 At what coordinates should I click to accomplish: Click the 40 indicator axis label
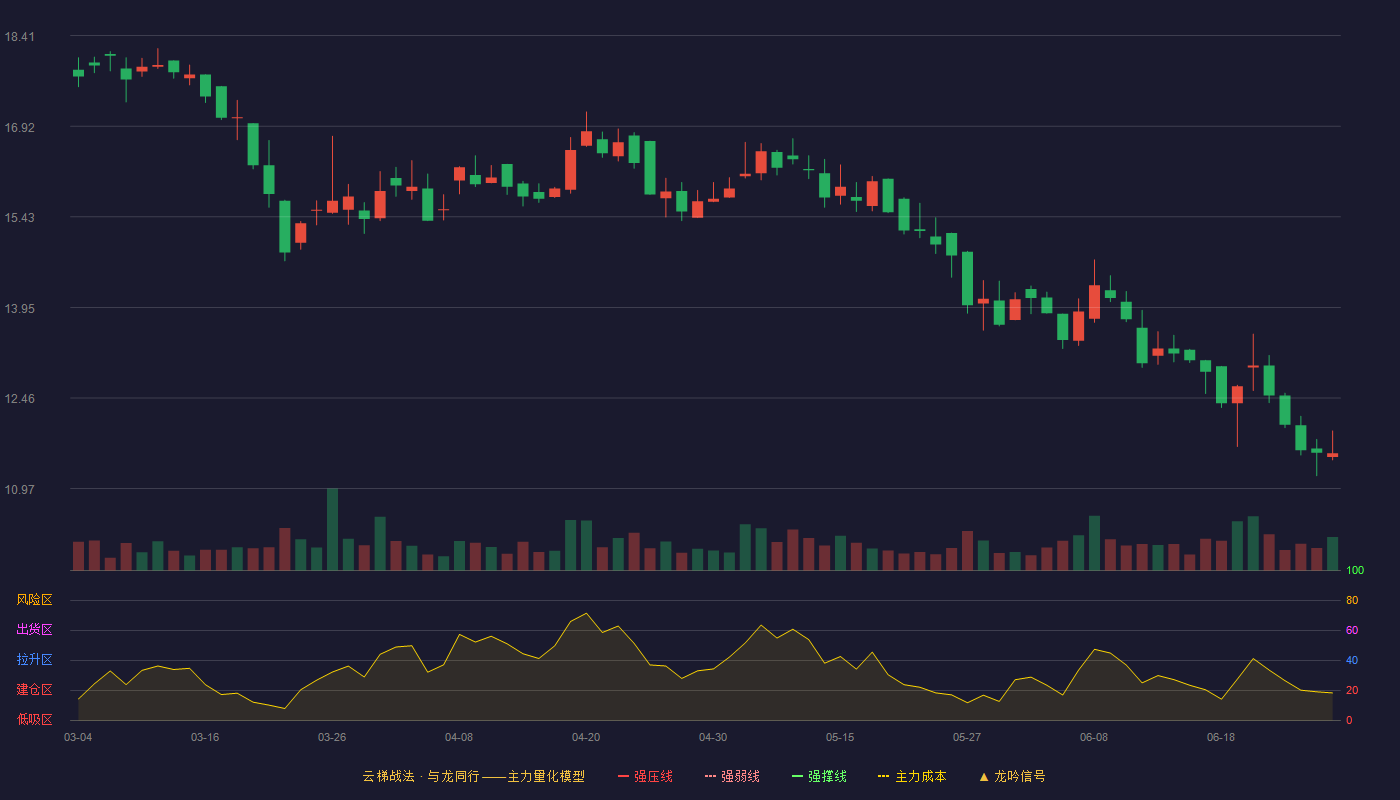point(1352,660)
